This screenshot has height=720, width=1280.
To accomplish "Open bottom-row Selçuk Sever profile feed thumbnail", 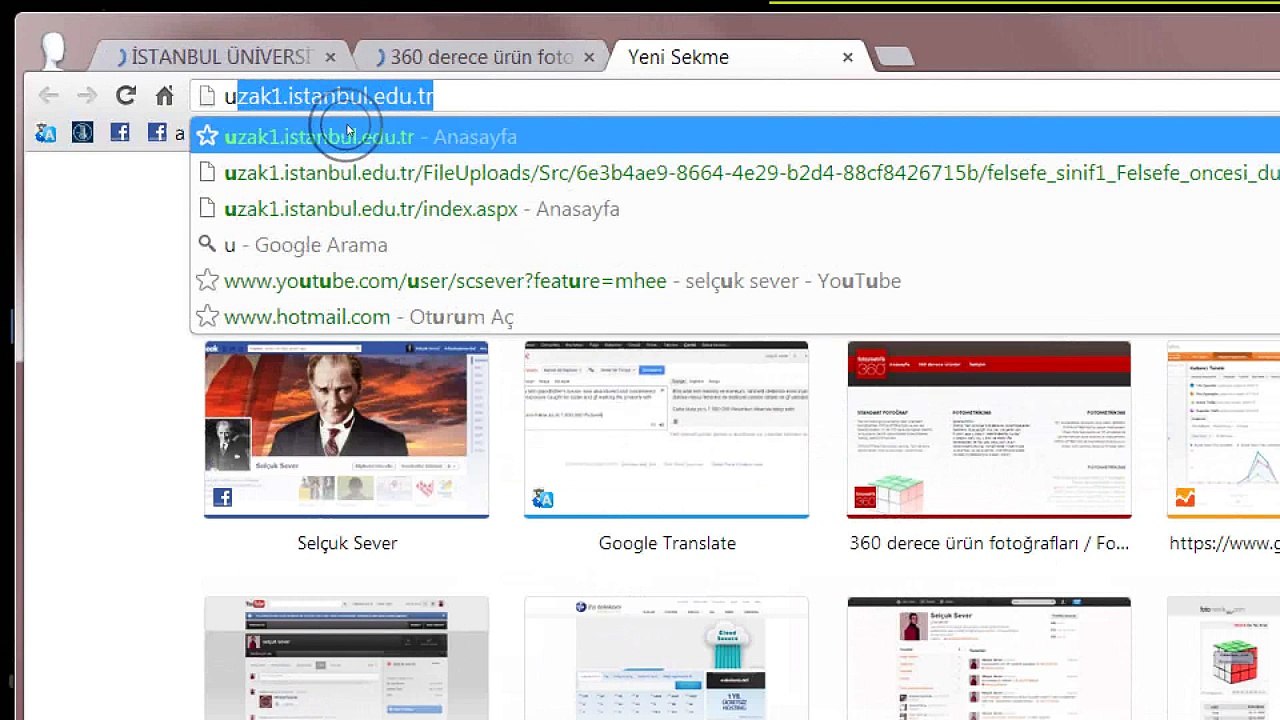I will [989, 658].
